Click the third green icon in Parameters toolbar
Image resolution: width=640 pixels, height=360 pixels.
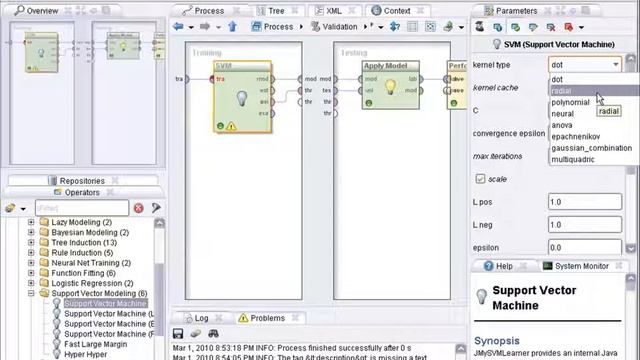pyautogui.click(x=515, y=27)
